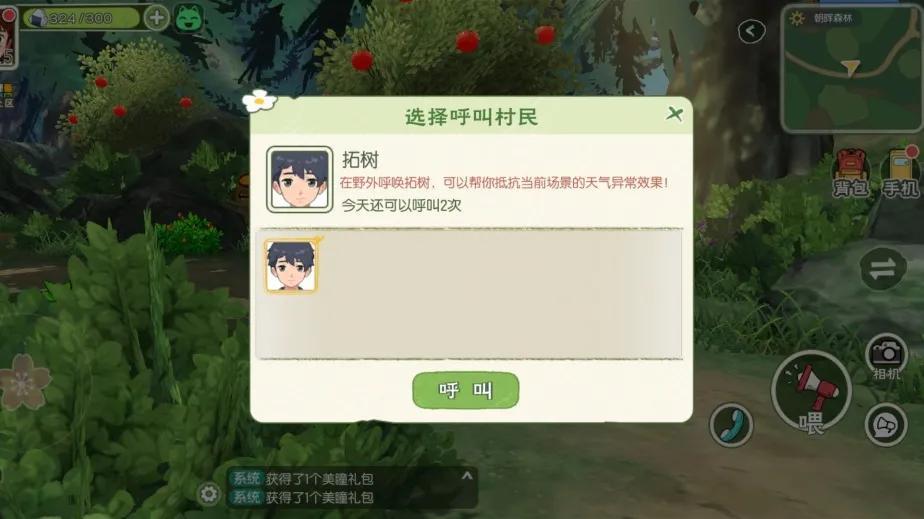Tap the teal telephone call icon
924x519 pixels.
coord(731,425)
